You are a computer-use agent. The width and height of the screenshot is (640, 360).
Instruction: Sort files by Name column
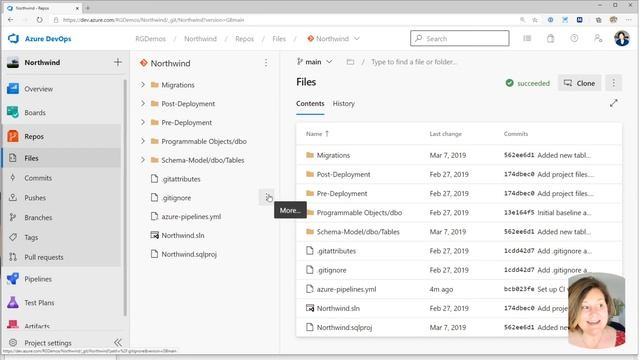[x=317, y=133]
